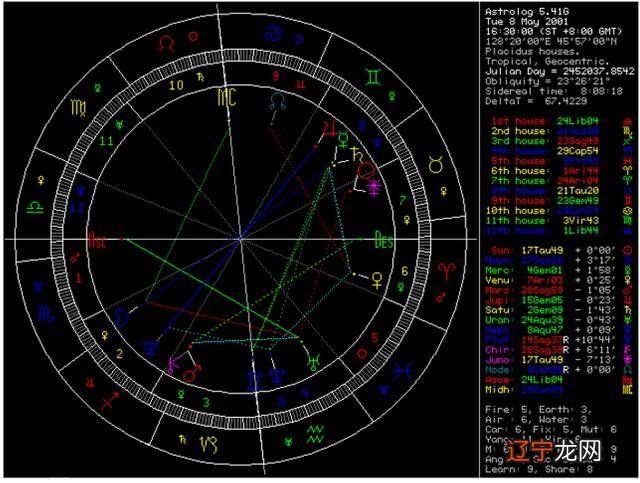Click the 'Juno: 17Tau49' position value
The height and width of the screenshot is (483, 640).
click(x=542, y=360)
